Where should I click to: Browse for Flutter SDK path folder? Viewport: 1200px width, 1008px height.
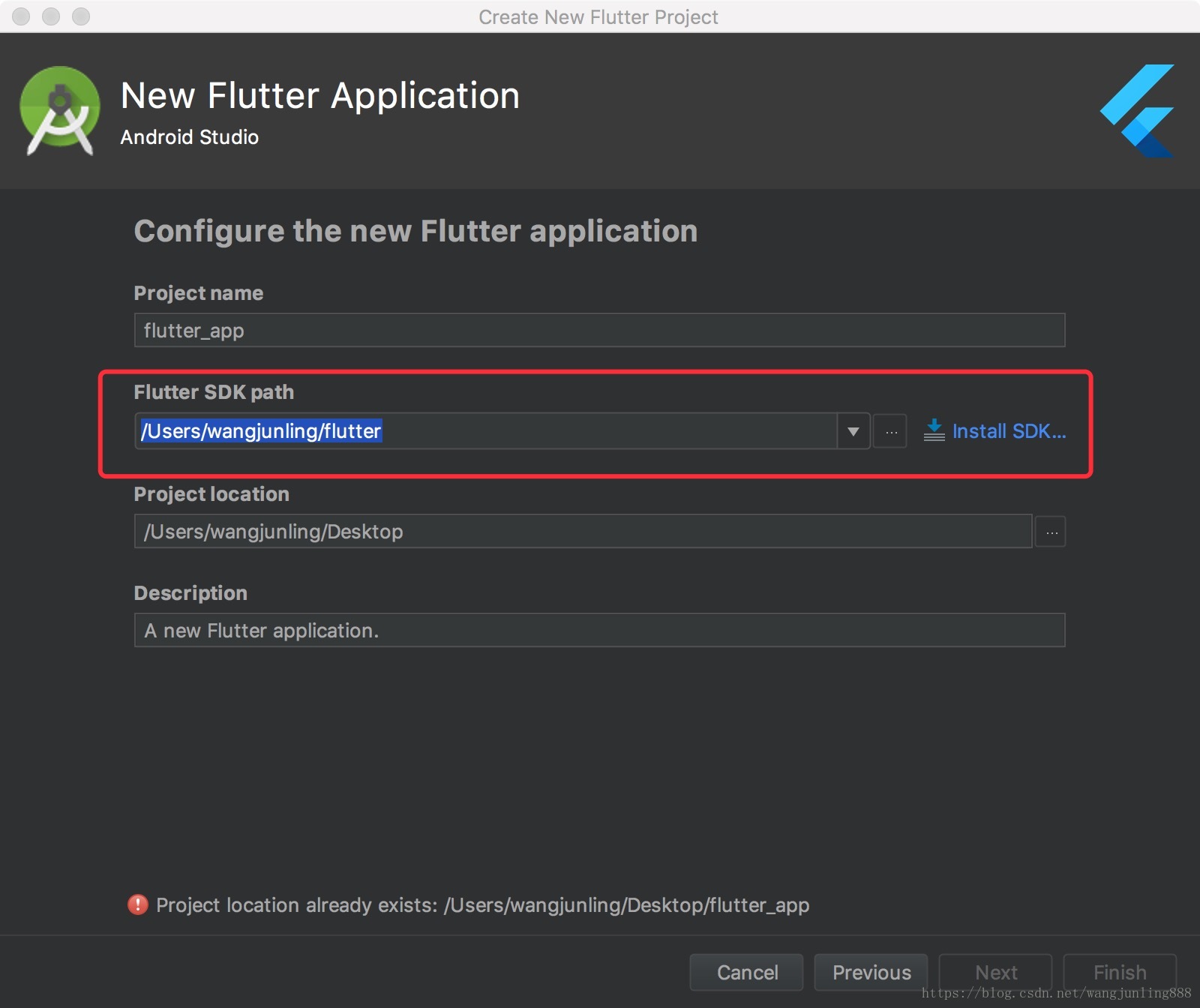[890, 431]
